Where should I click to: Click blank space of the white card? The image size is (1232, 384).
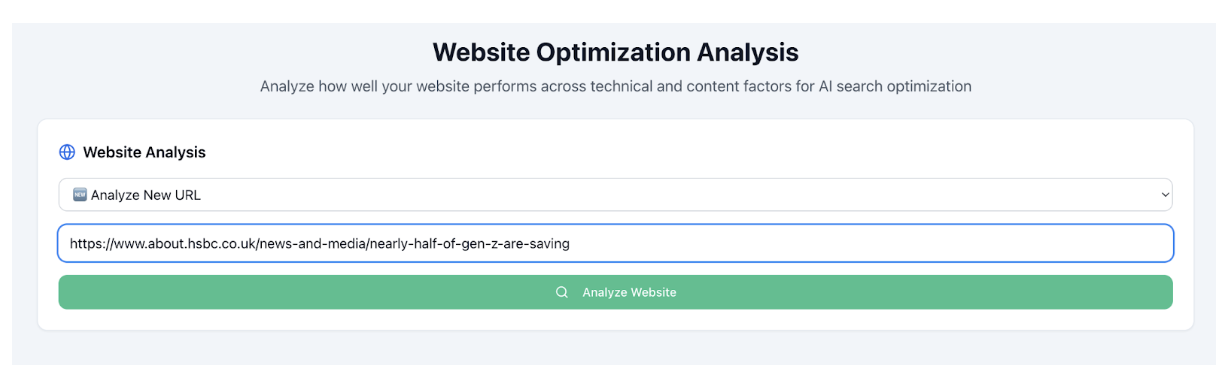click(x=700, y=152)
